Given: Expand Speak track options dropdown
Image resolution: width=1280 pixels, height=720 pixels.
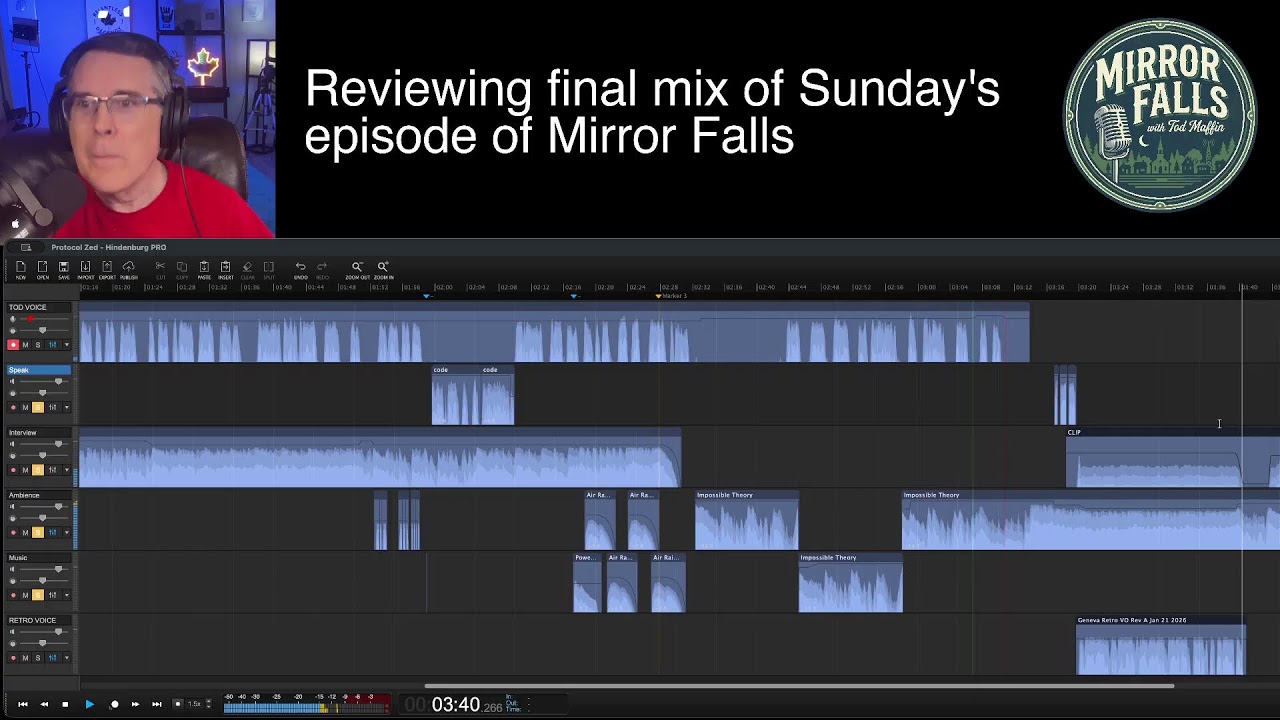Looking at the screenshot, I should point(67,407).
